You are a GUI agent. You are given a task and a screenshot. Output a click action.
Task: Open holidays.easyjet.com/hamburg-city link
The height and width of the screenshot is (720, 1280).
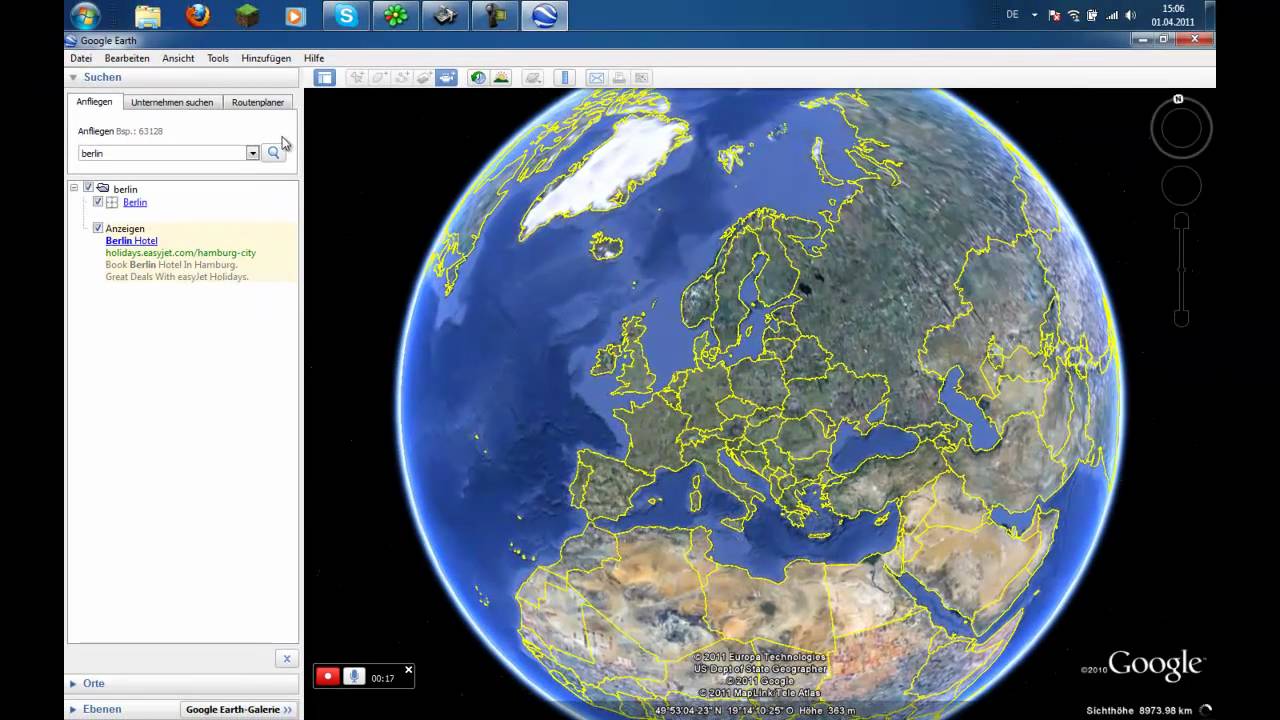pos(181,253)
